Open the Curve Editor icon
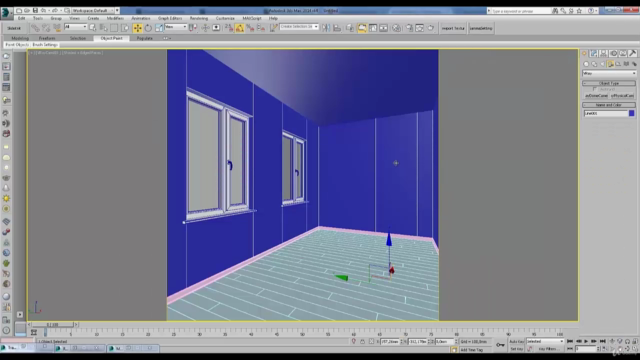Viewport: 640px width, 360px height. click(x=373, y=28)
